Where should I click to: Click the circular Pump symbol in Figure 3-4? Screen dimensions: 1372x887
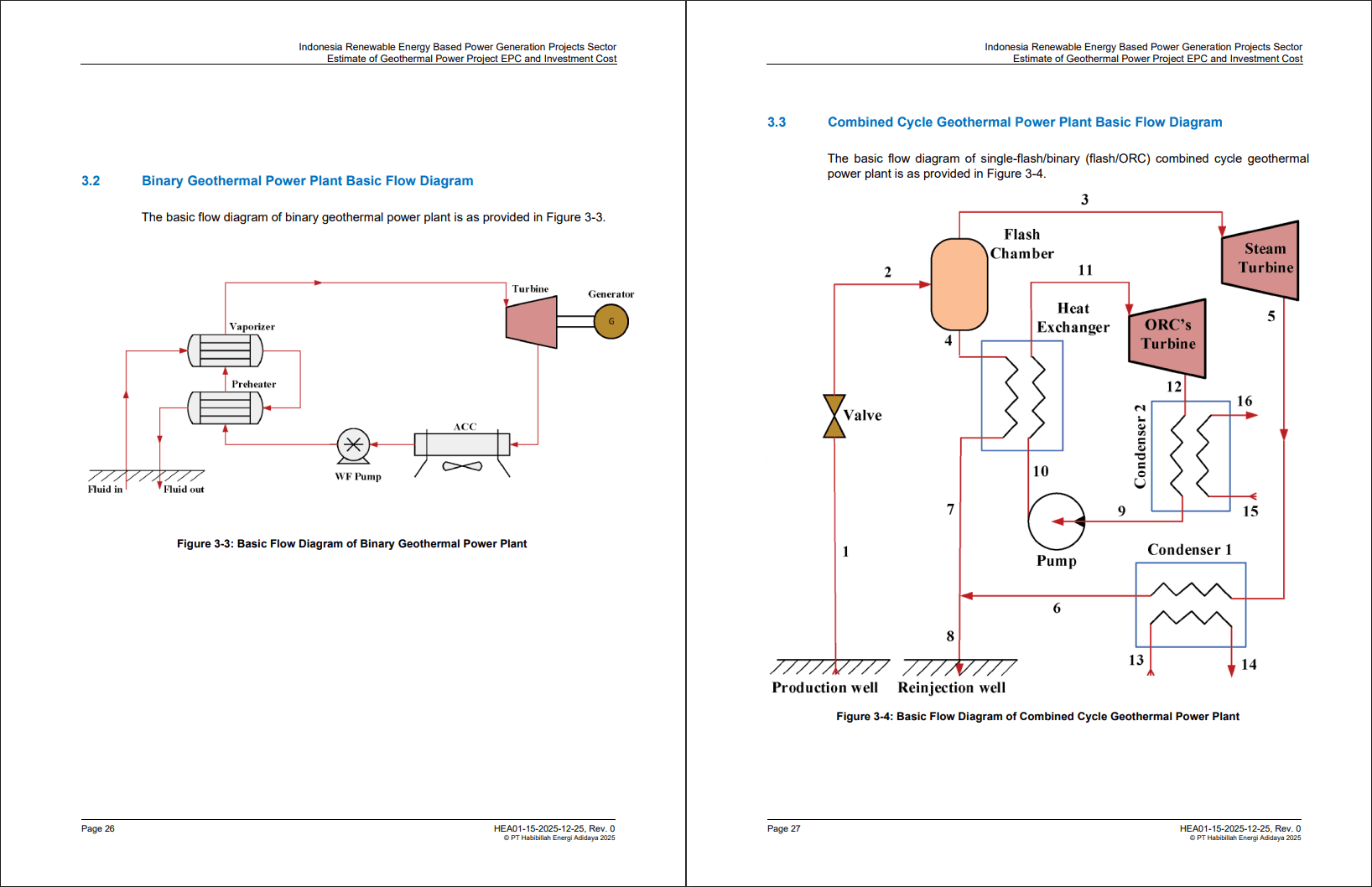(1056, 520)
